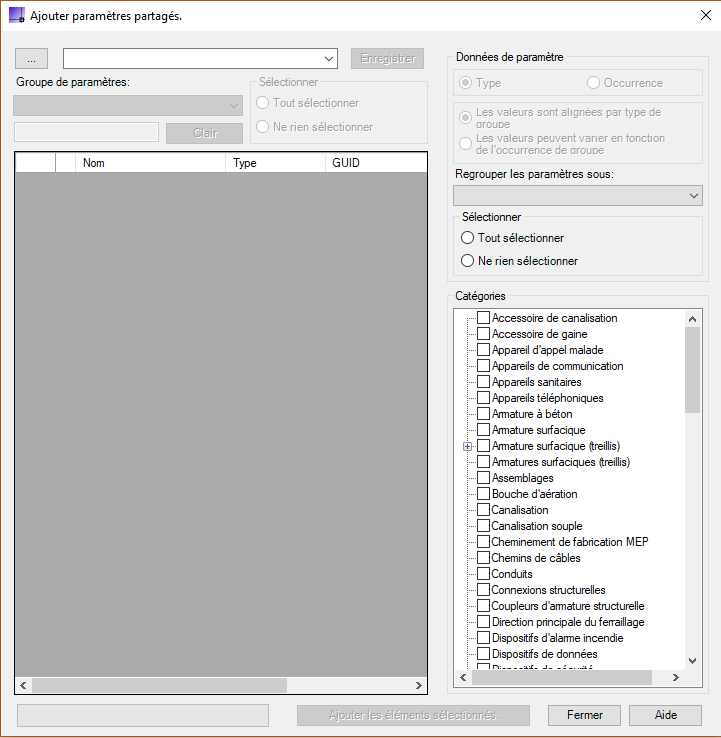Click categories horizontal scroll right arrow
The height and width of the screenshot is (738, 721).
click(676, 677)
